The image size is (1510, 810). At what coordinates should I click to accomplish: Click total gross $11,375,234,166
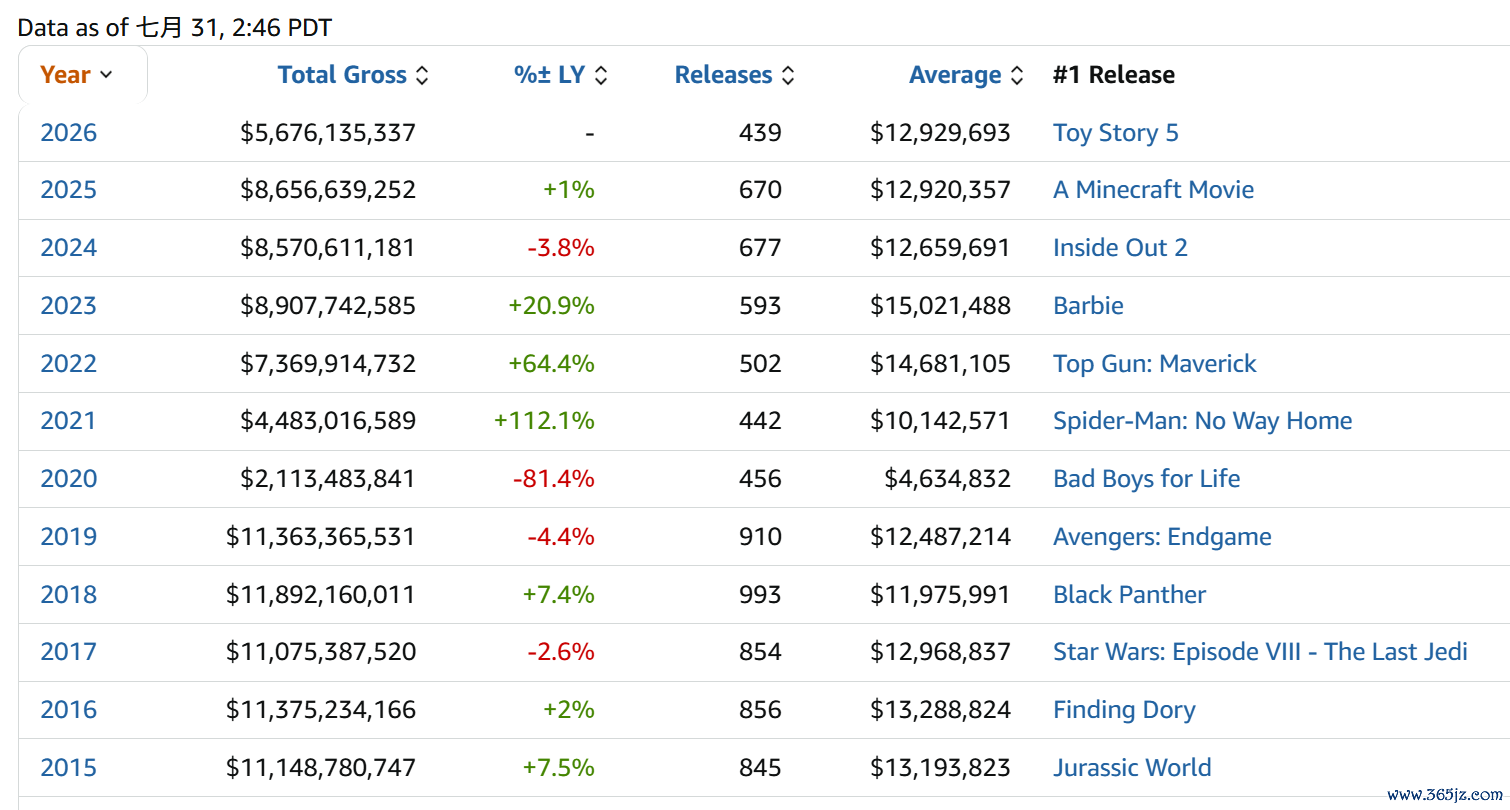coord(321,710)
